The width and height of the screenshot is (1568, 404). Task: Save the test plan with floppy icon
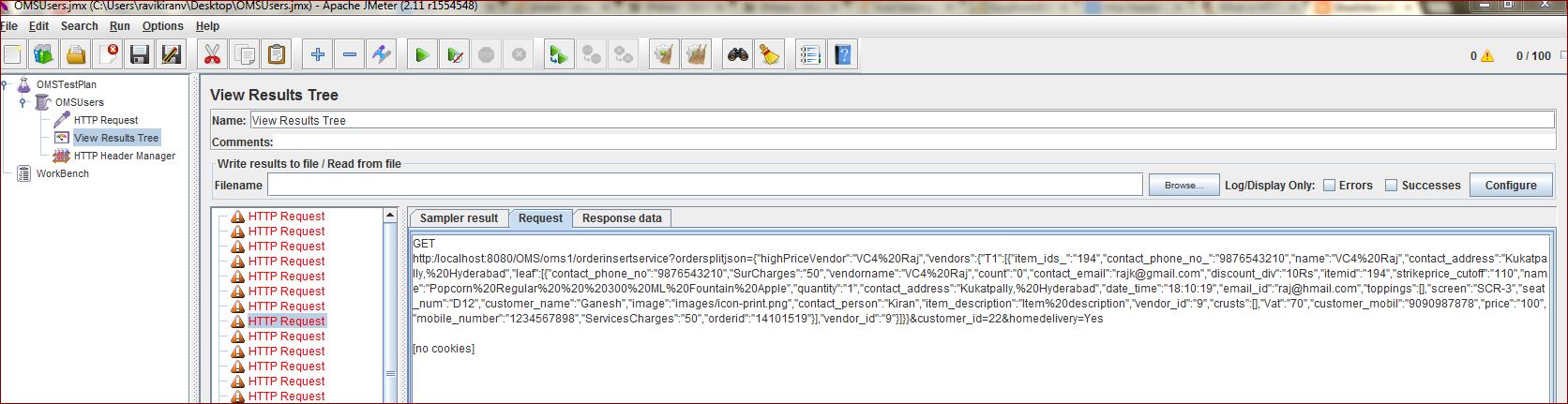(140, 55)
